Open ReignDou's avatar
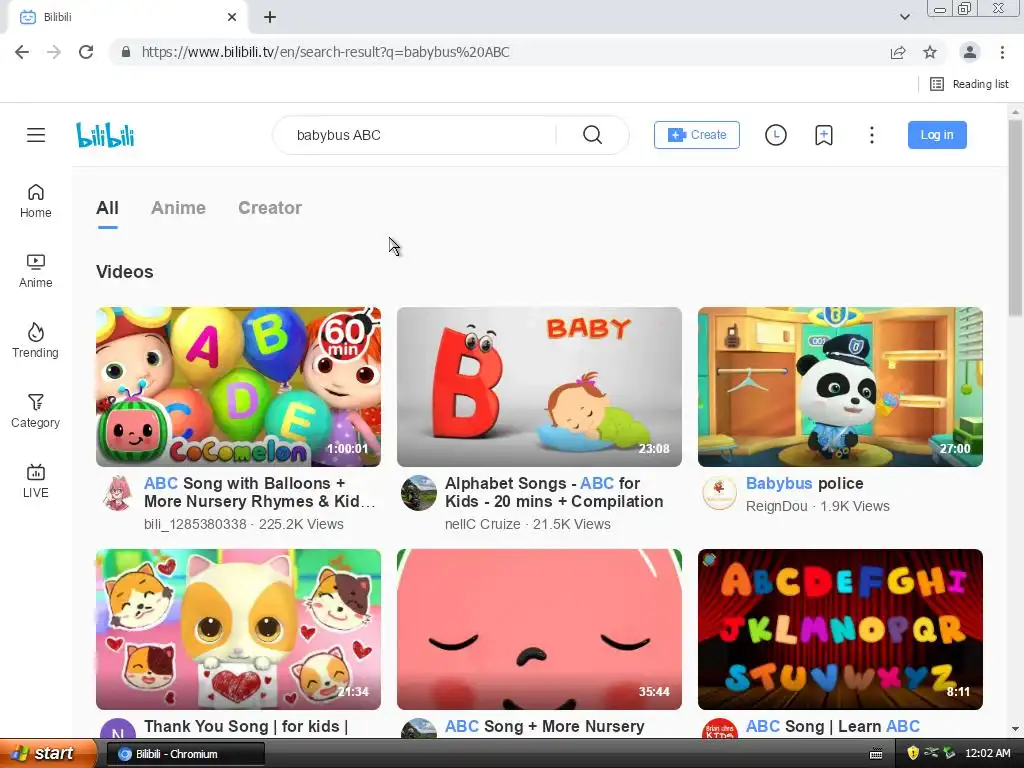 point(720,493)
